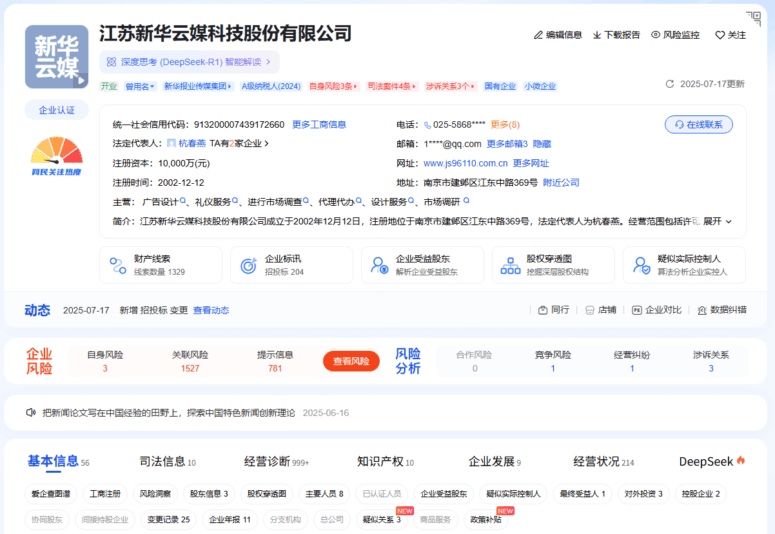Click the 店铺 icon

(590, 310)
